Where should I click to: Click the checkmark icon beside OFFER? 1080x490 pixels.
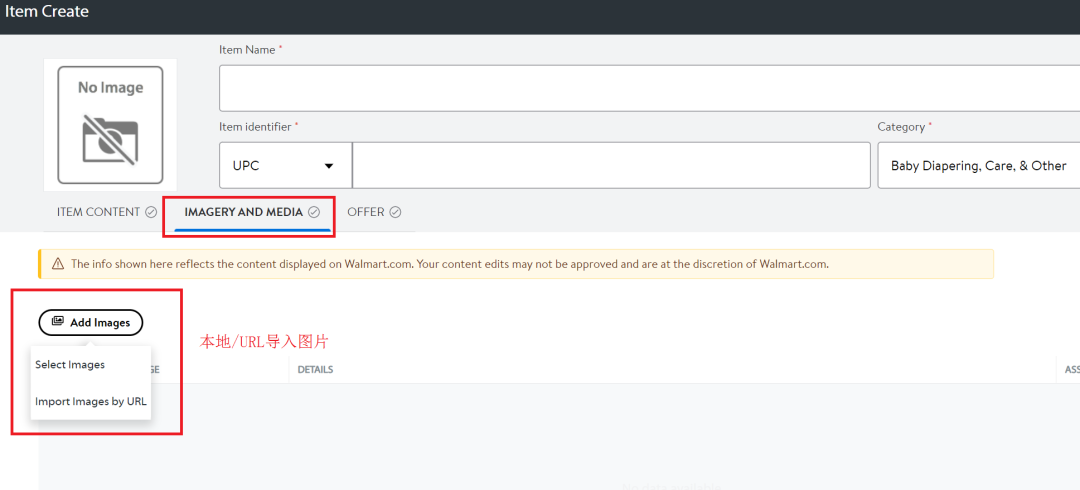tap(395, 212)
